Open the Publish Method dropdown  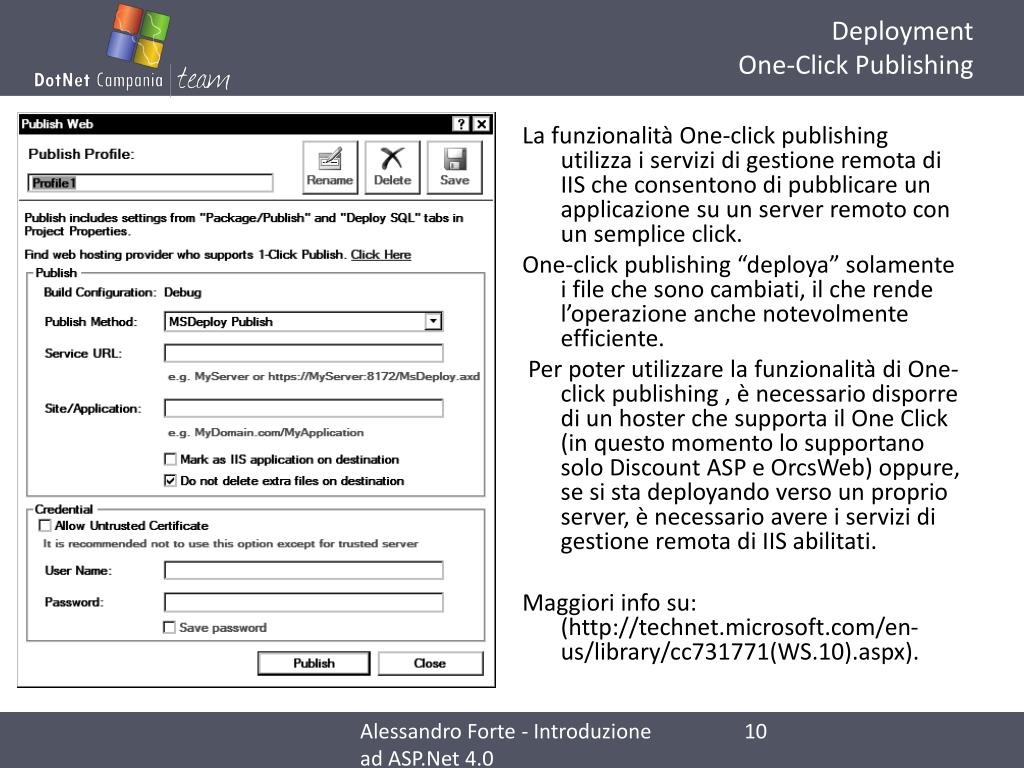pos(433,321)
